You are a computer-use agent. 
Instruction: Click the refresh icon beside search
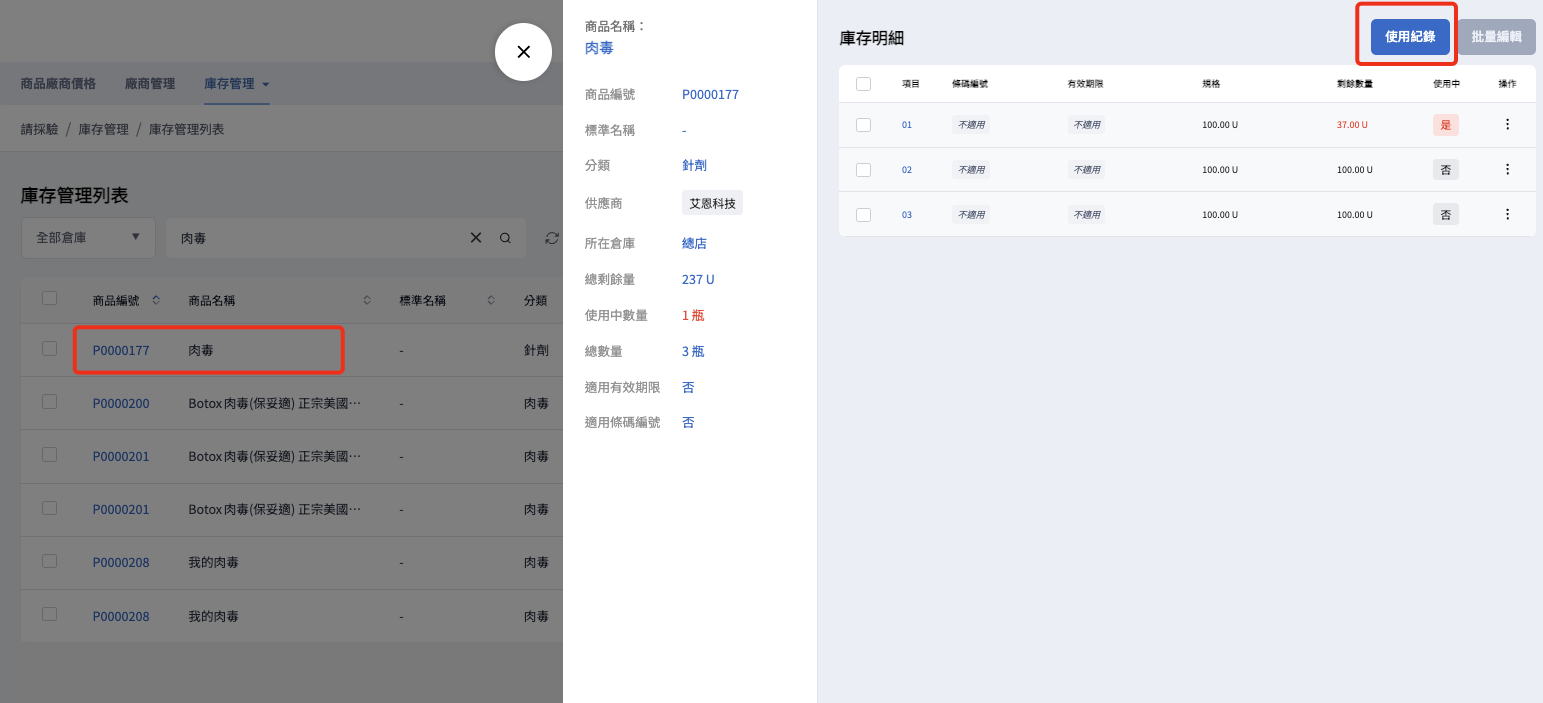click(551, 238)
